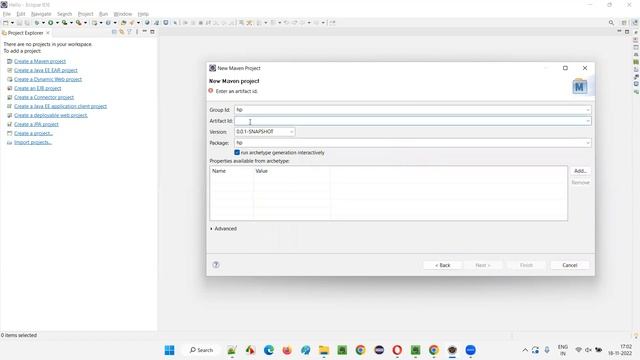
Task: Click the Collapse All icon in Project Explorer
Action: 114,32
